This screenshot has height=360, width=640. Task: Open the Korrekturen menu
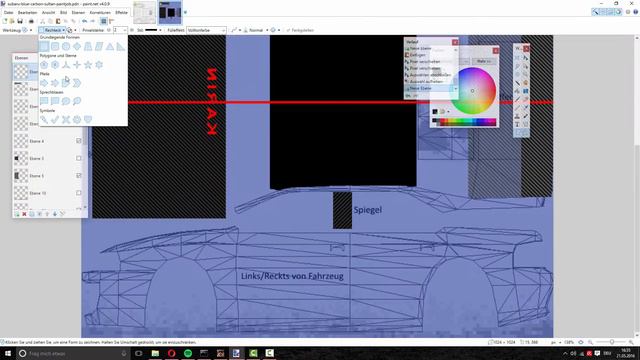point(100,13)
